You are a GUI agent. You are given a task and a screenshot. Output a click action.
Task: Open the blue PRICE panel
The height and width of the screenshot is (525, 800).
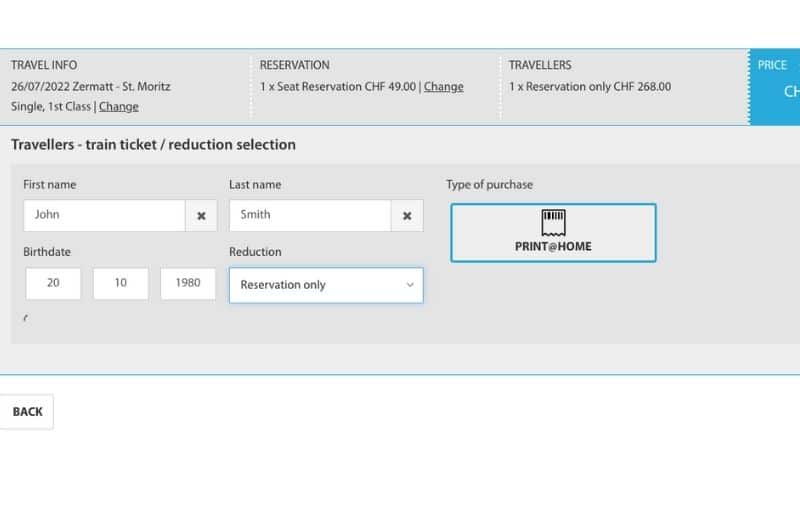(776, 86)
